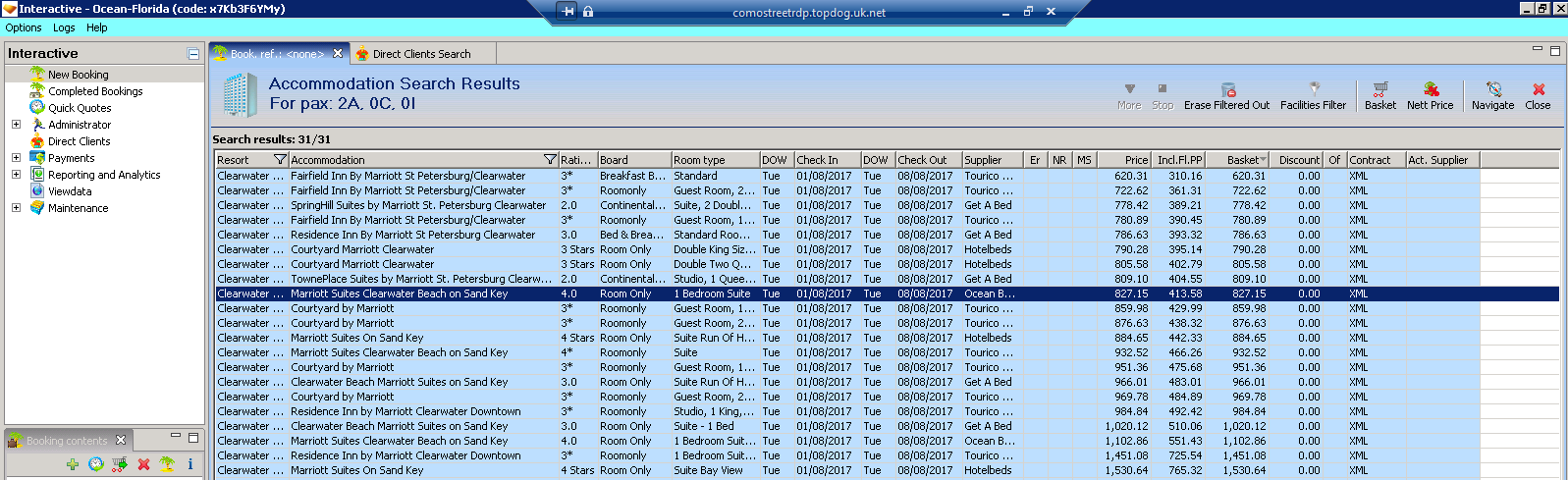The height and width of the screenshot is (480, 1568).
Task: Close the Booking contents tab
Action: 121,440
